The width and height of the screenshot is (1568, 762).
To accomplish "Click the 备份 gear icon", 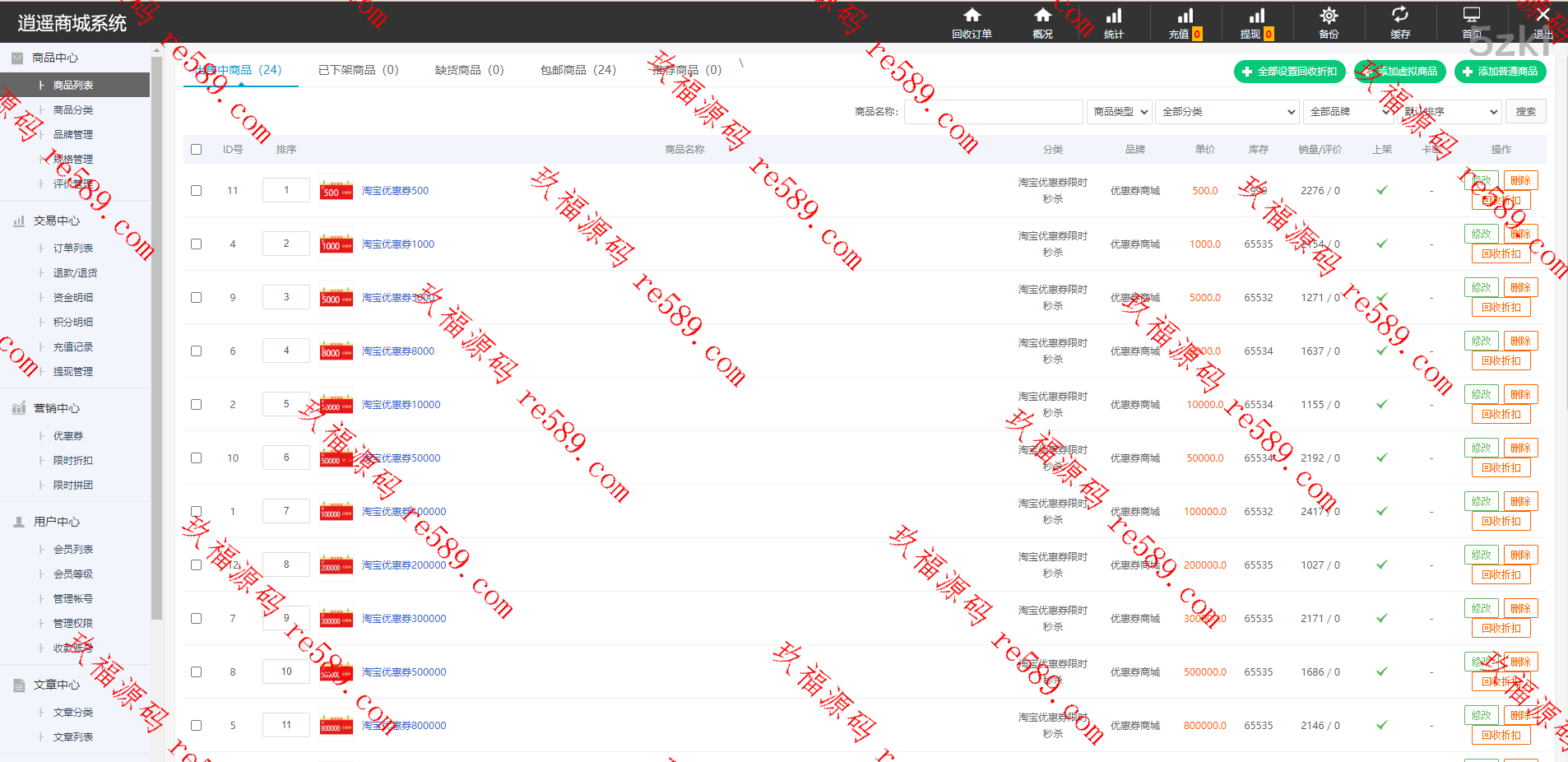I will click(1328, 16).
